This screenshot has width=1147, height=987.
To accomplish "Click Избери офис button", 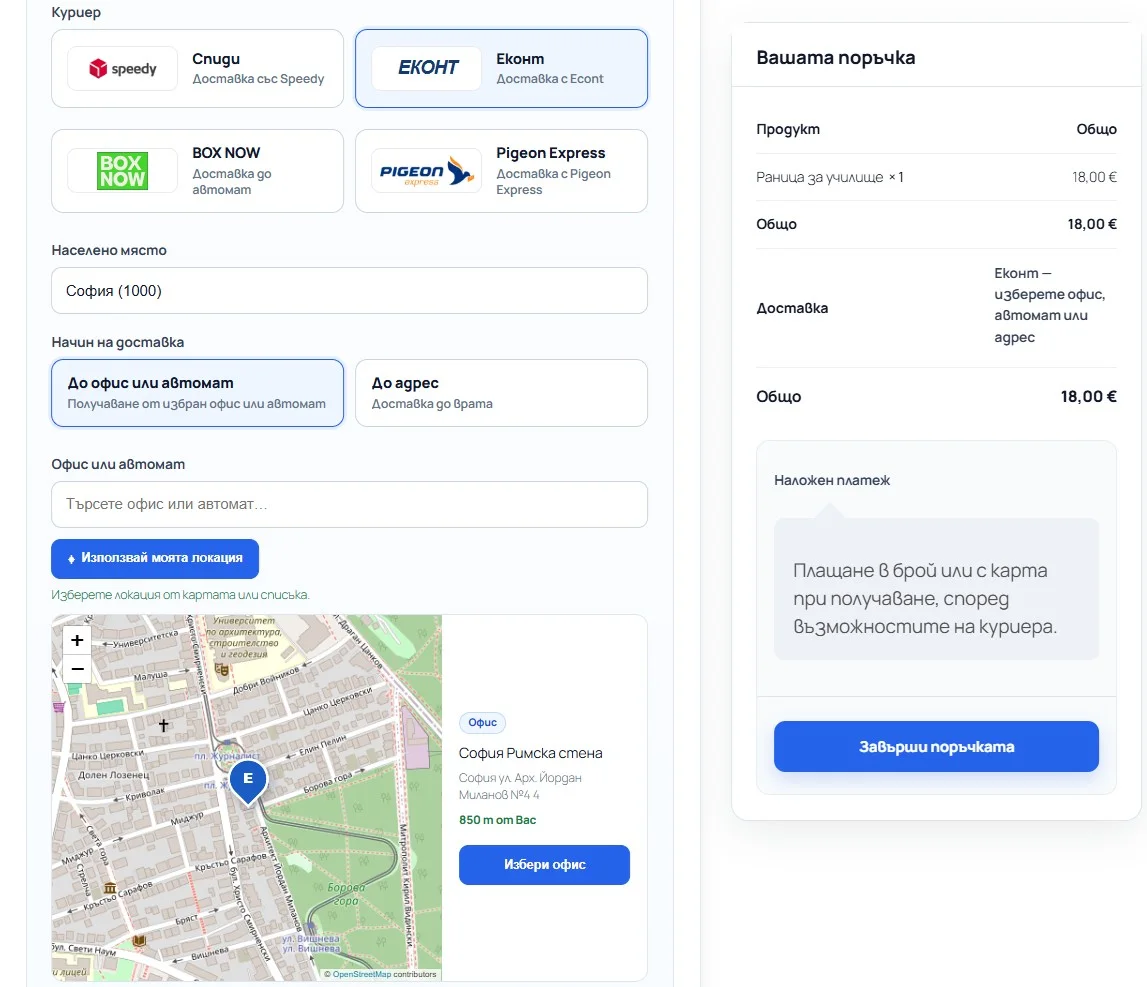I will (x=544, y=865).
